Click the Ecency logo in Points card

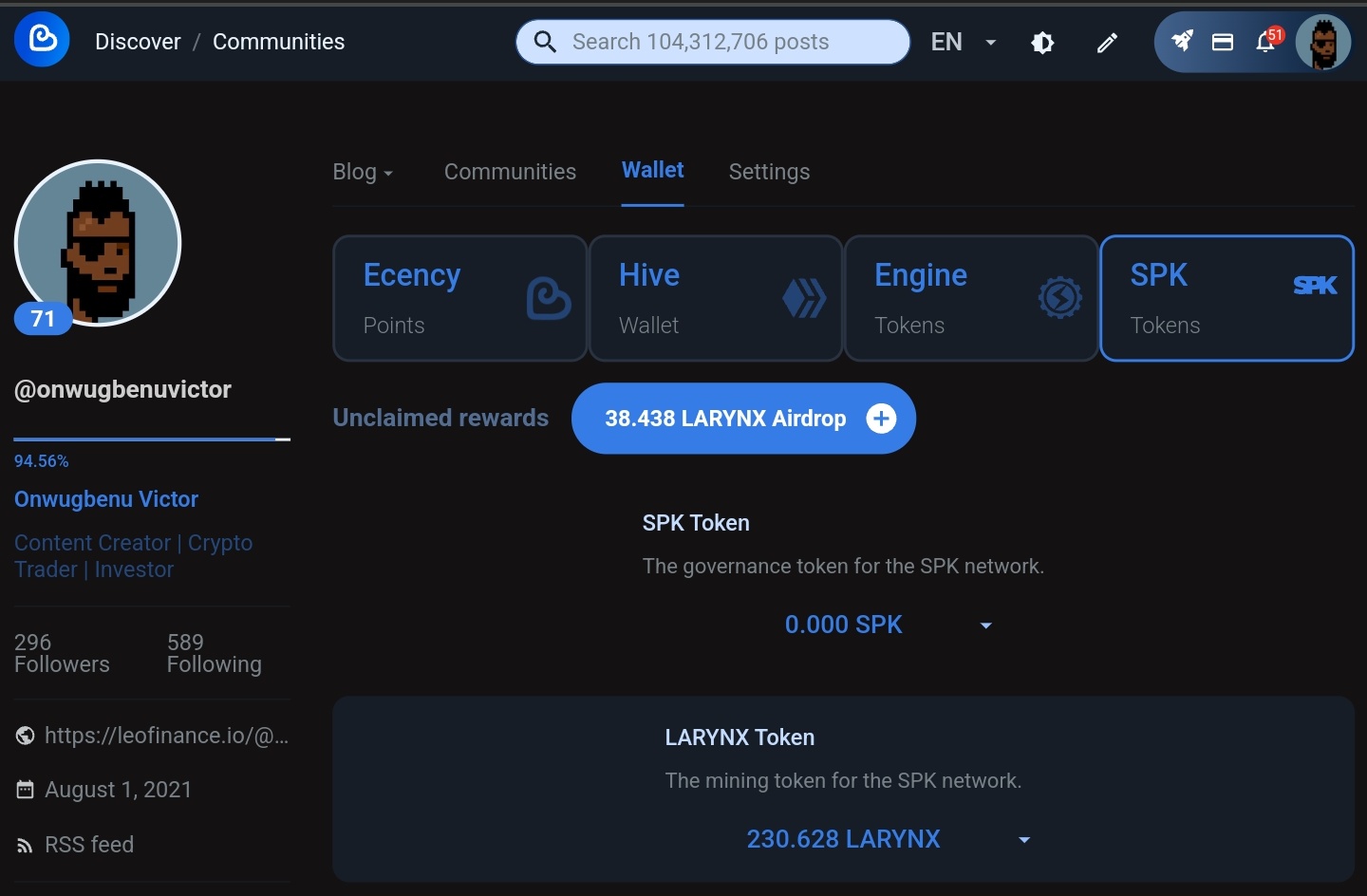(549, 298)
